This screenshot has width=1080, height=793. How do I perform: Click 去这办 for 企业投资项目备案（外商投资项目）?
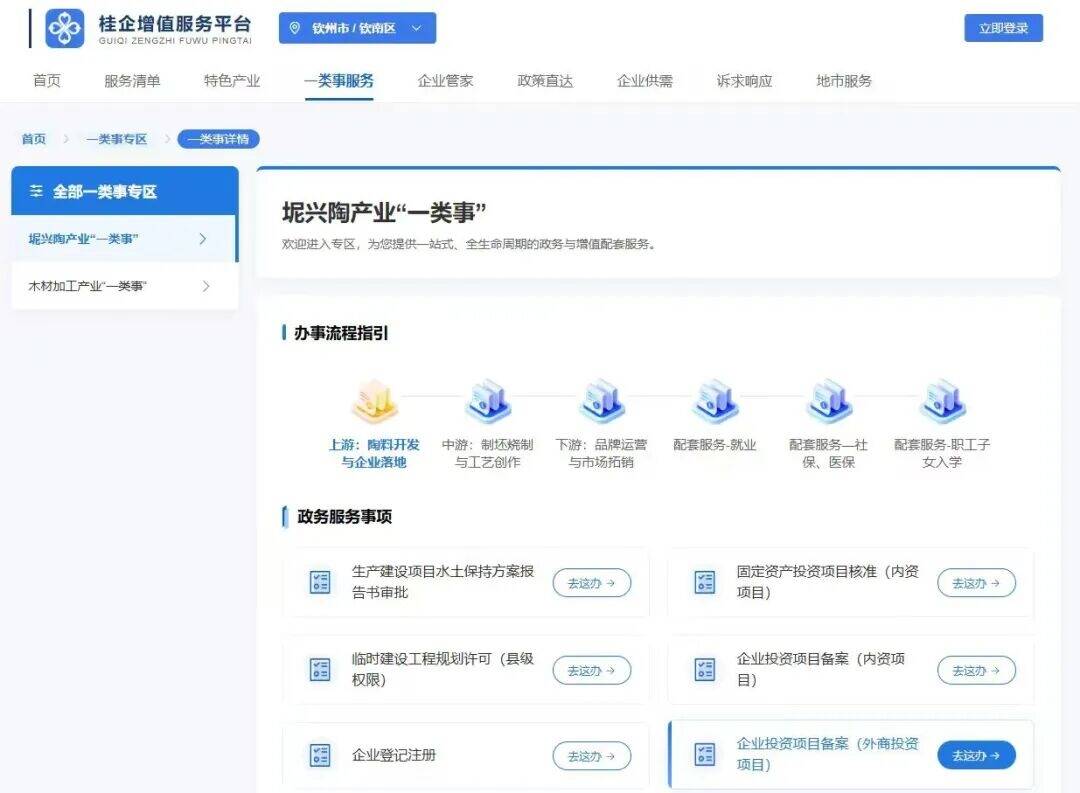(976, 755)
